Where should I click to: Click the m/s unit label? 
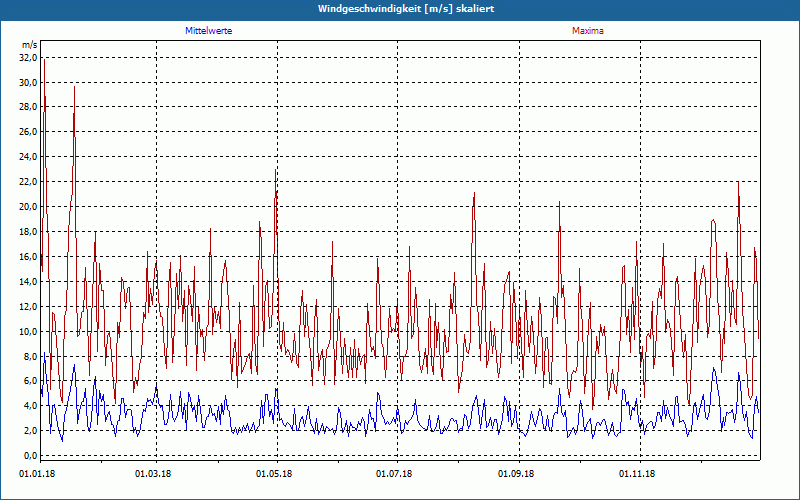click(x=30, y=45)
